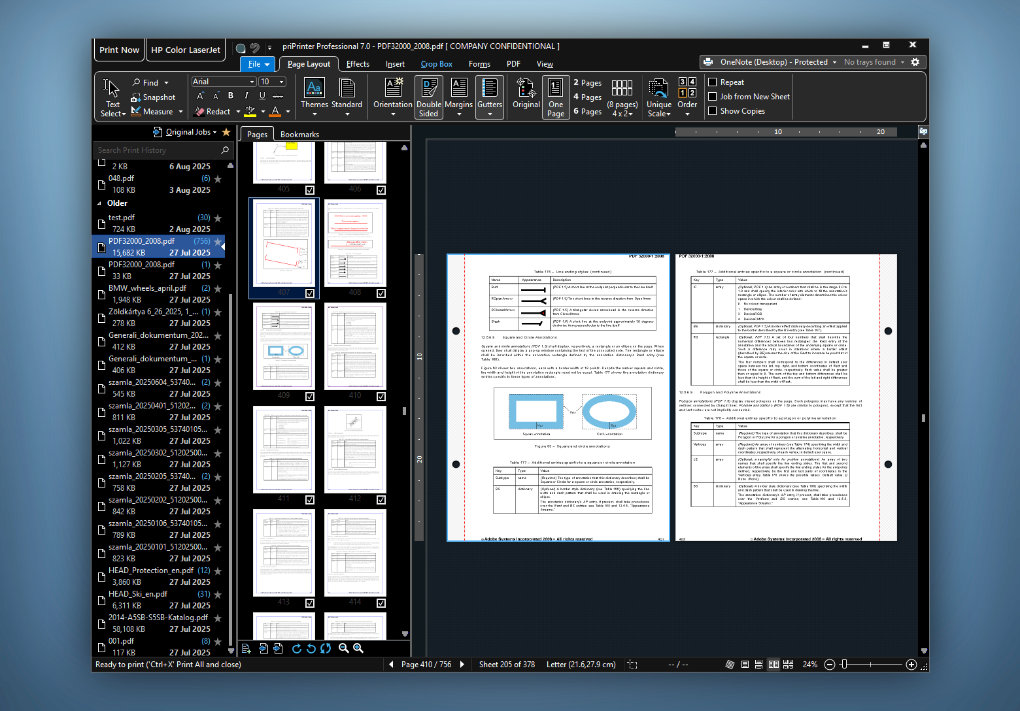This screenshot has width=1020, height=711.
Task: Open the font name dropdown showing Arial
Action: (x=223, y=82)
